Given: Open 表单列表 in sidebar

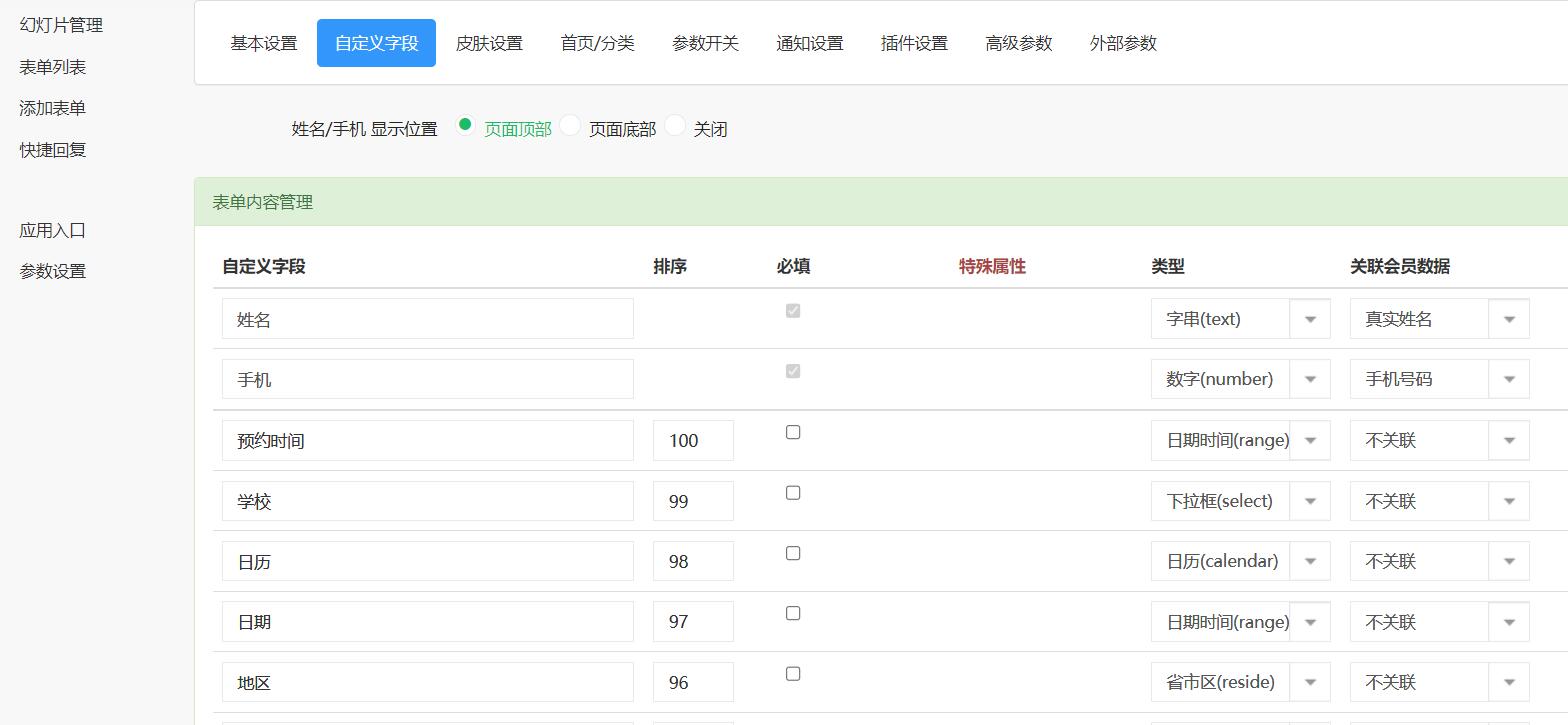Looking at the screenshot, I should (x=53, y=67).
